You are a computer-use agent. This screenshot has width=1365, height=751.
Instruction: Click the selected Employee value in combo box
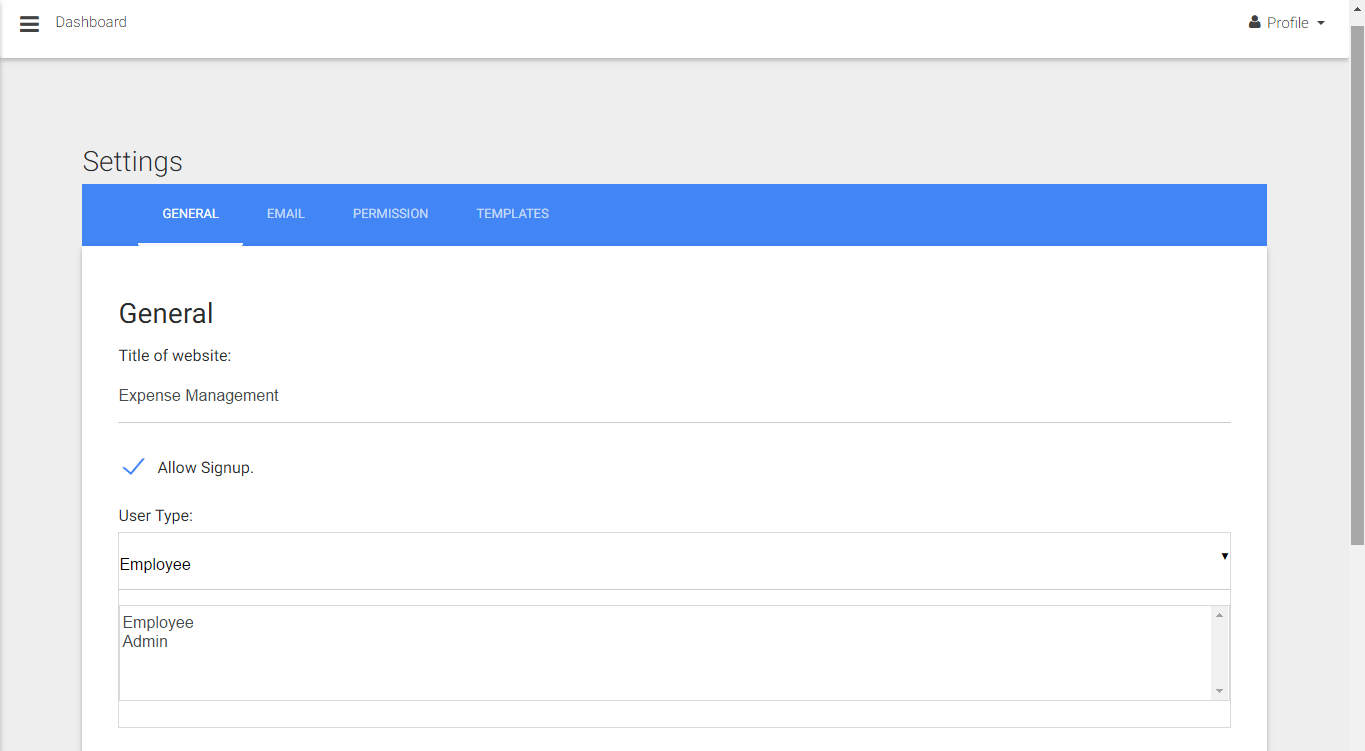156,565
